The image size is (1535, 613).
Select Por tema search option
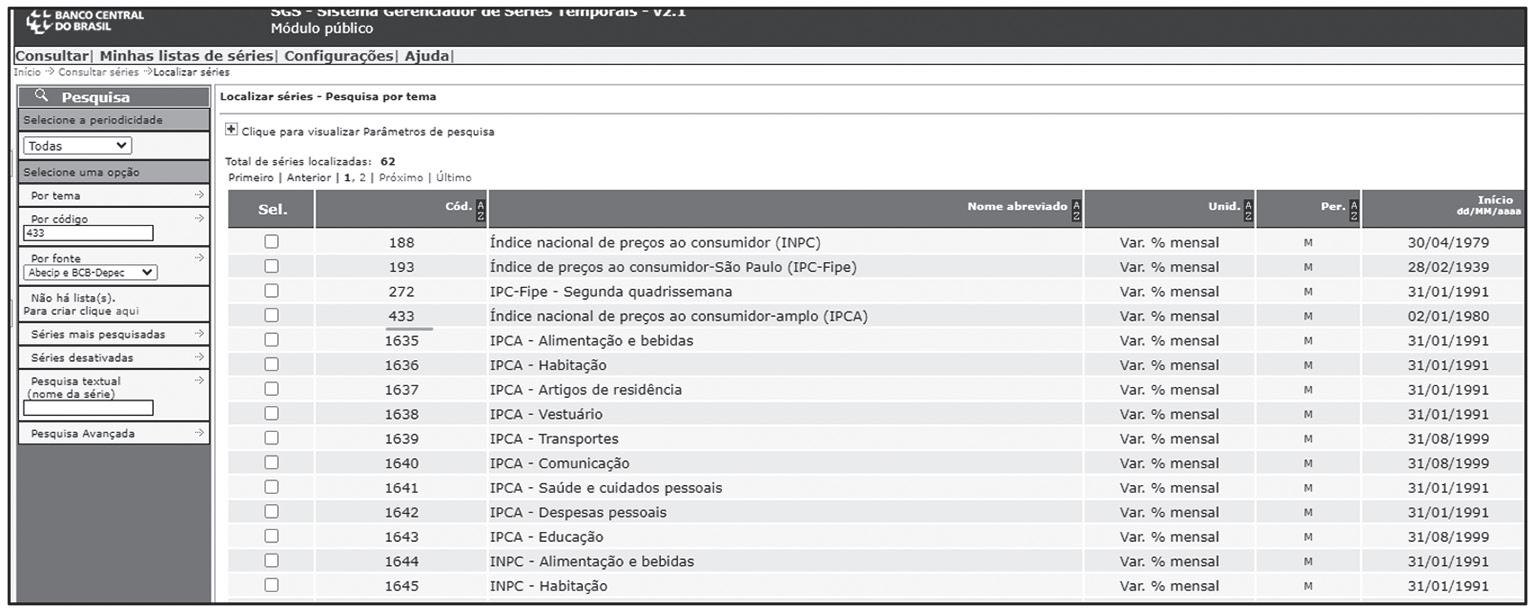point(56,195)
